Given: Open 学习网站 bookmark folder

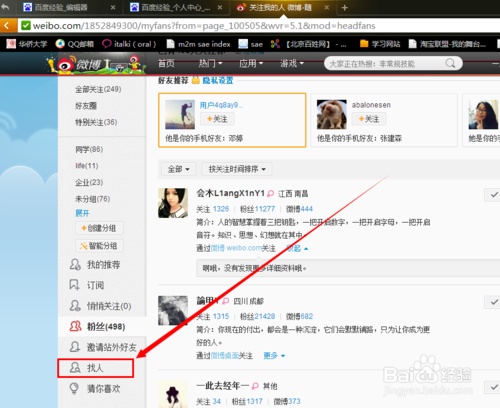Looking at the screenshot, I should (x=381, y=44).
